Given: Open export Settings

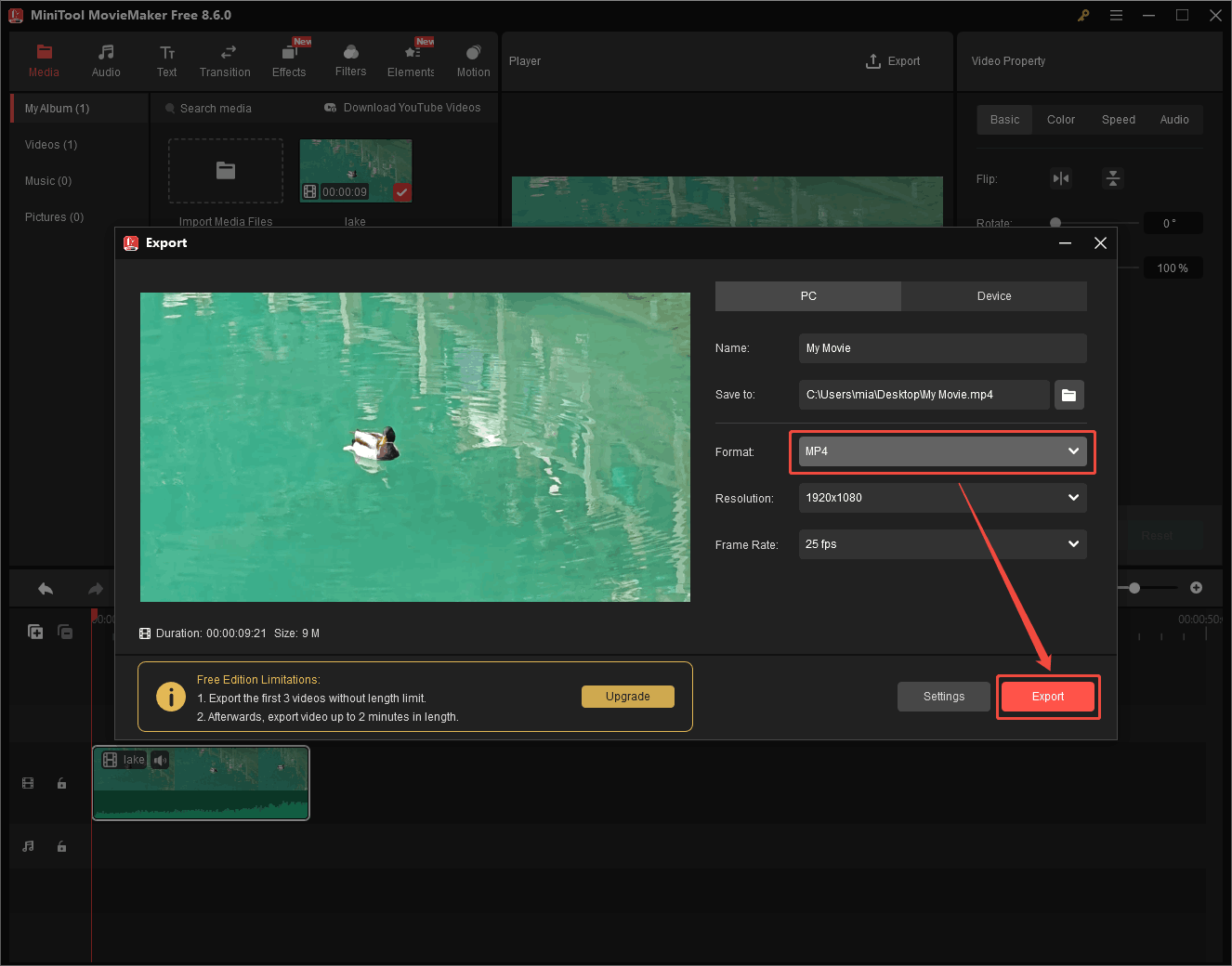Looking at the screenshot, I should (944, 697).
